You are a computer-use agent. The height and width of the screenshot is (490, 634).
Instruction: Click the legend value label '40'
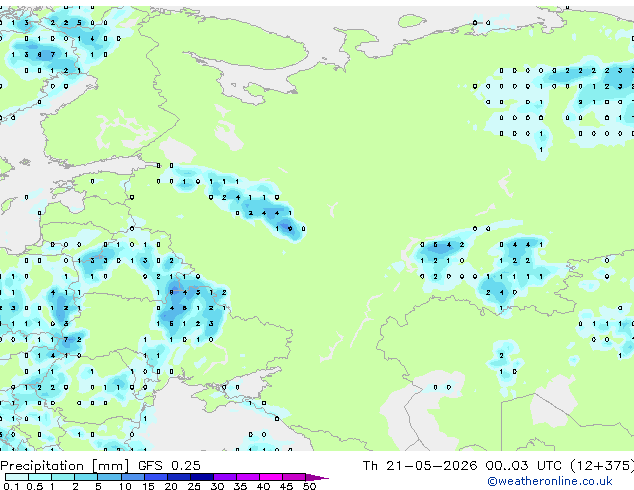coord(264,486)
